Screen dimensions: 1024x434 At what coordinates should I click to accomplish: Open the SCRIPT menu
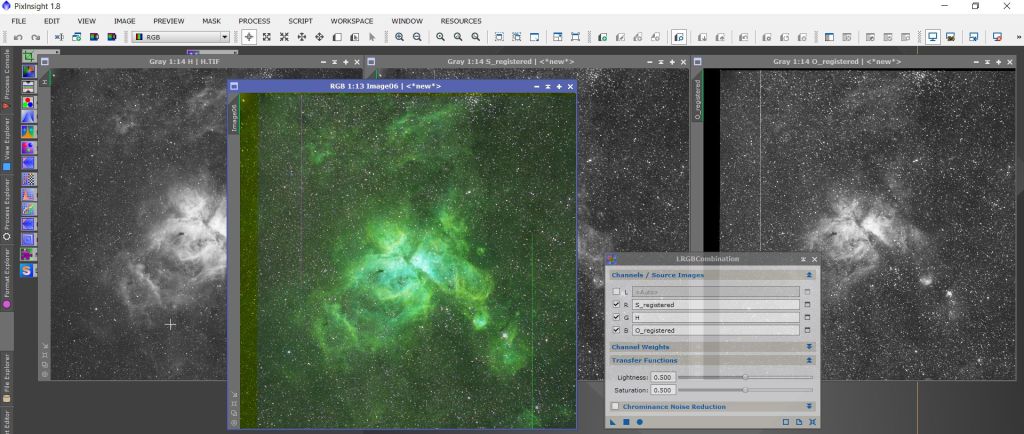click(x=300, y=21)
